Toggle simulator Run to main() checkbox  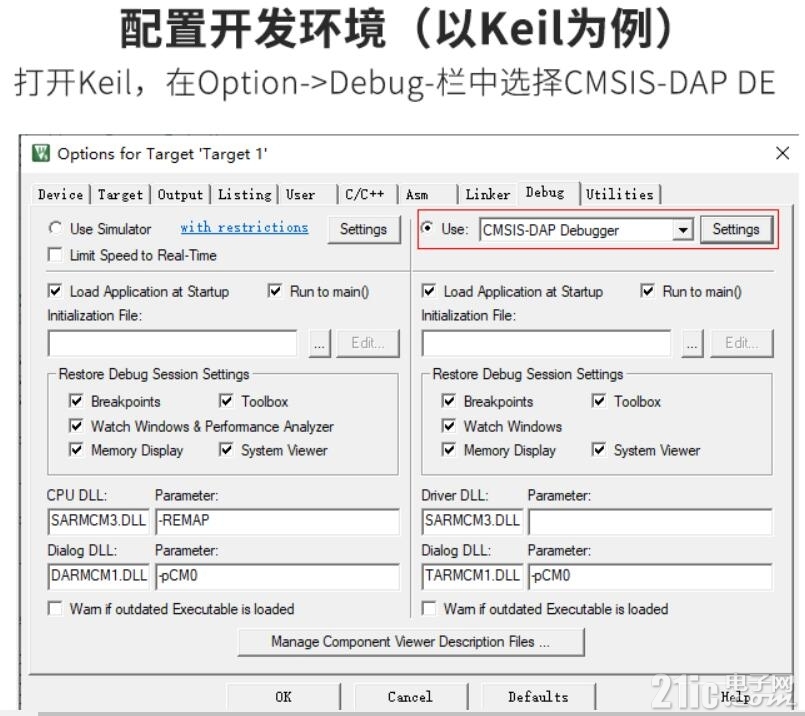pos(275,291)
